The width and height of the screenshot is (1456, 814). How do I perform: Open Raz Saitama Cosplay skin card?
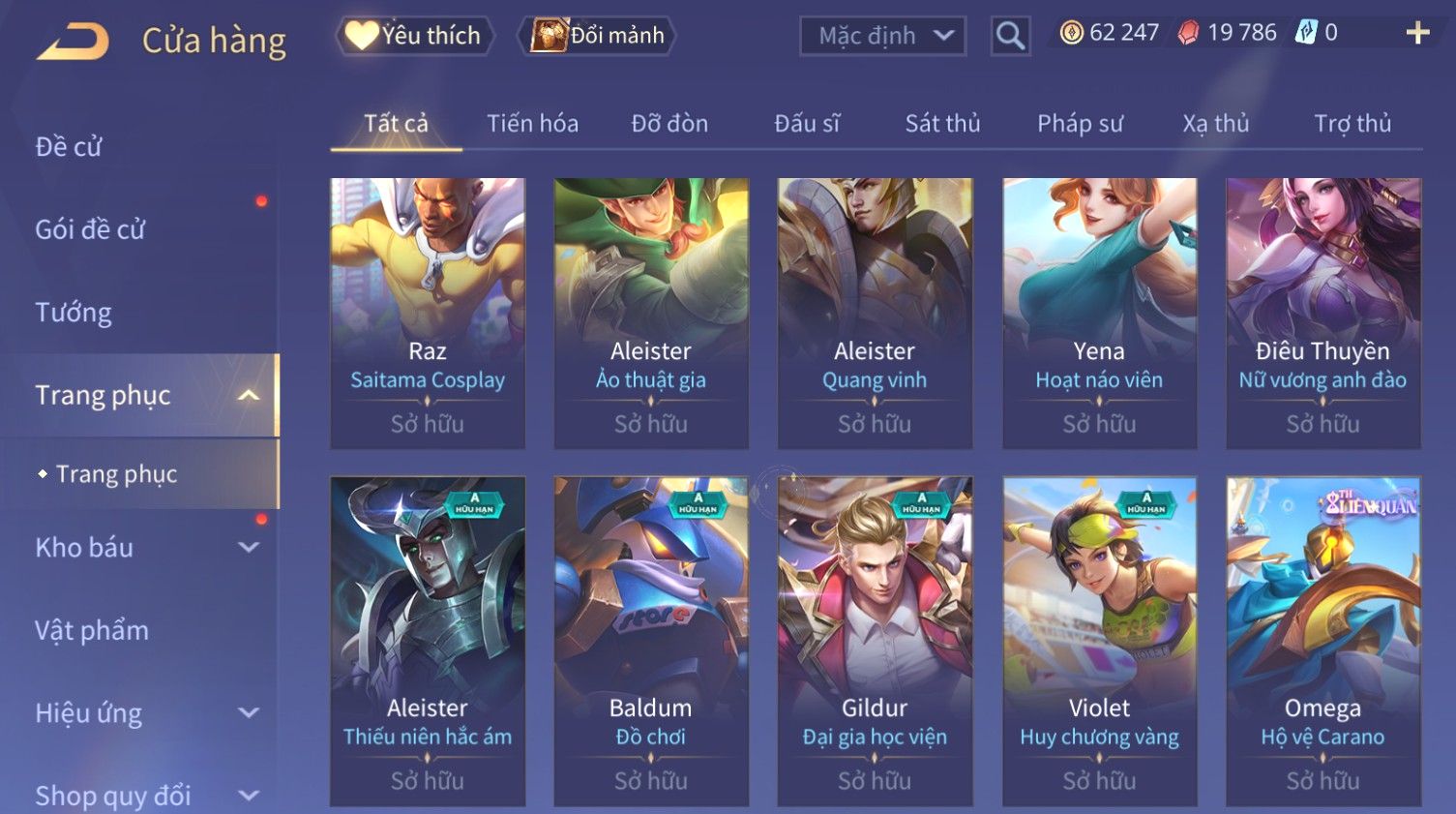tap(428, 313)
